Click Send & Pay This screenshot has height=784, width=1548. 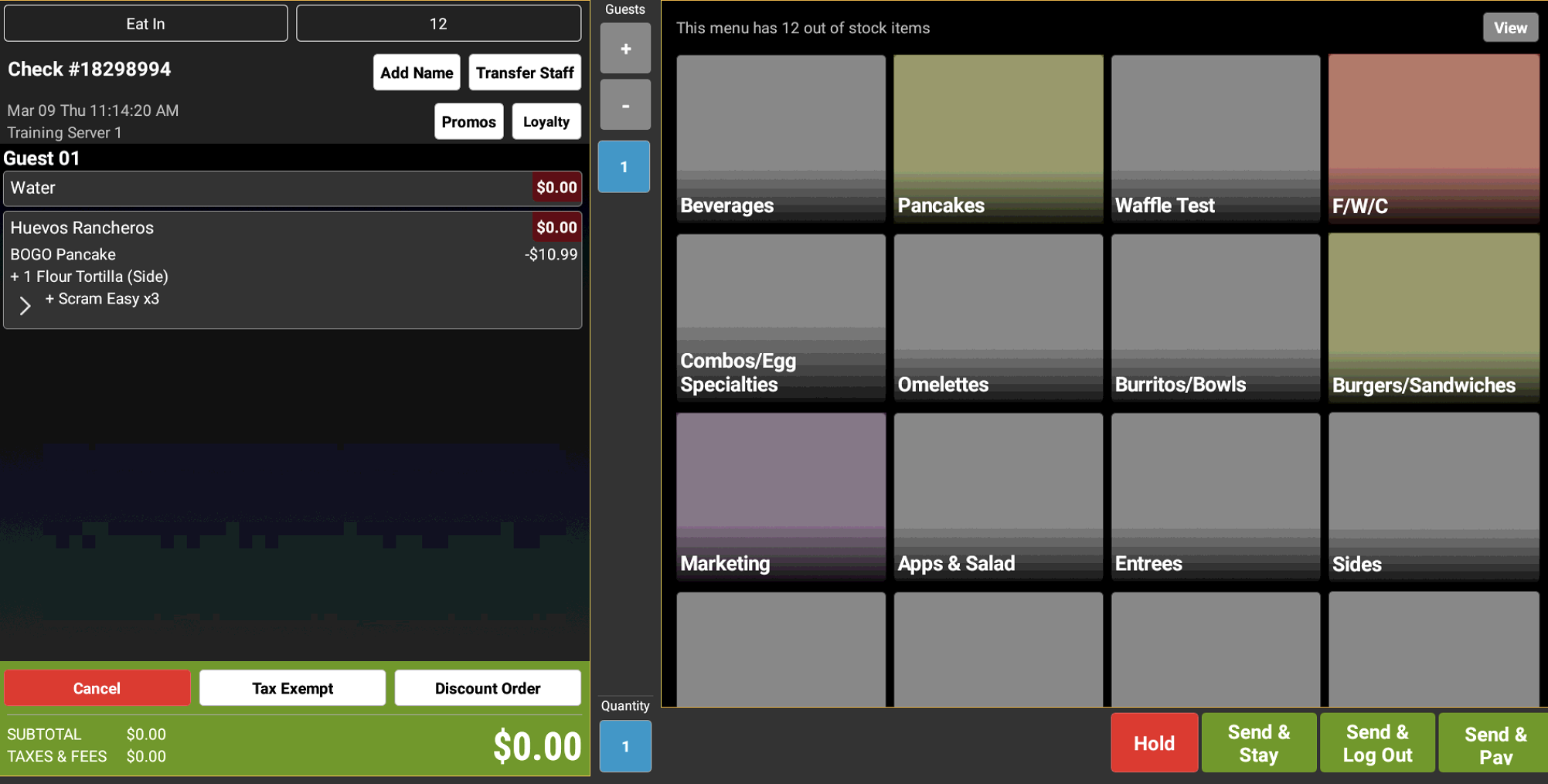pos(1495,743)
